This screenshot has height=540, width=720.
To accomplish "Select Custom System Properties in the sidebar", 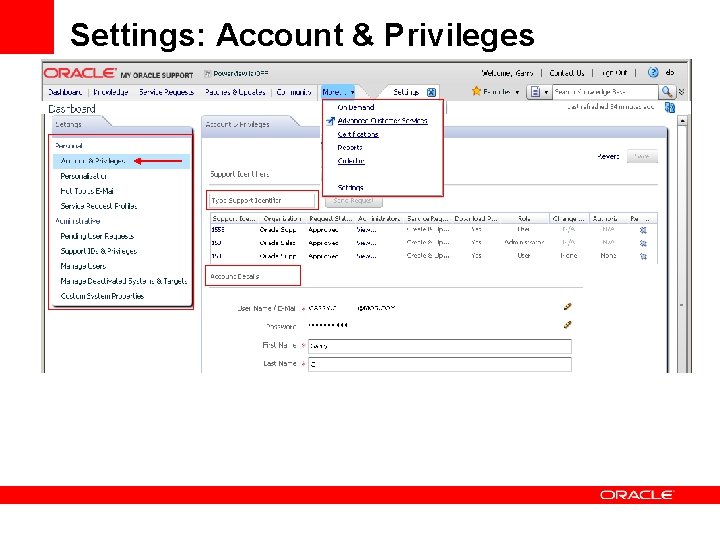I will (x=102, y=296).
